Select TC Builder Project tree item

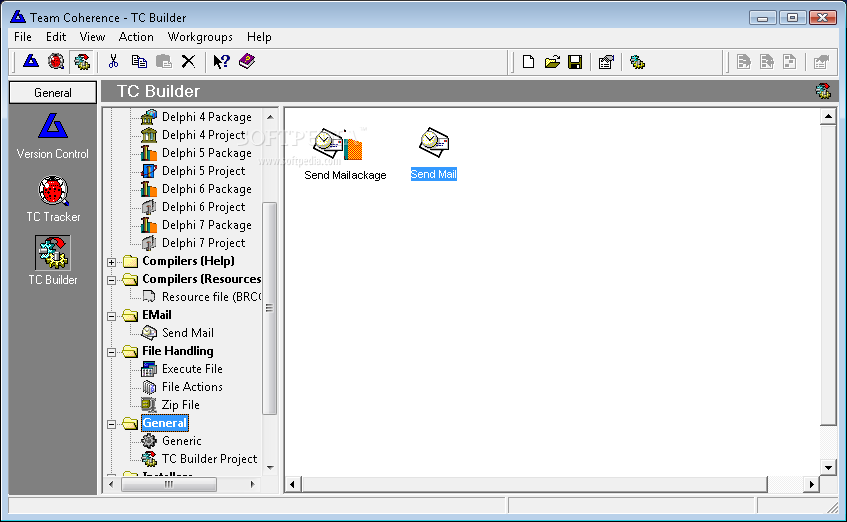[209, 459]
